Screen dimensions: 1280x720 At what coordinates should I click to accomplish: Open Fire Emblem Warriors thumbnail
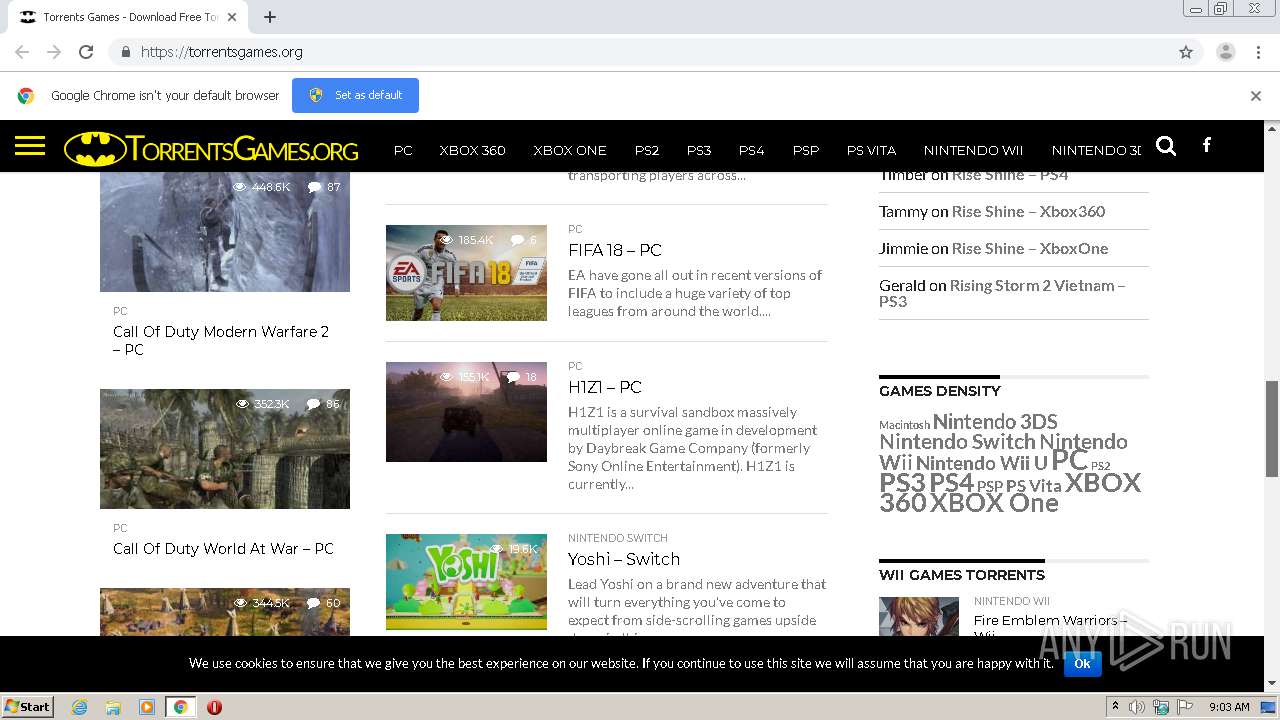(x=918, y=617)
